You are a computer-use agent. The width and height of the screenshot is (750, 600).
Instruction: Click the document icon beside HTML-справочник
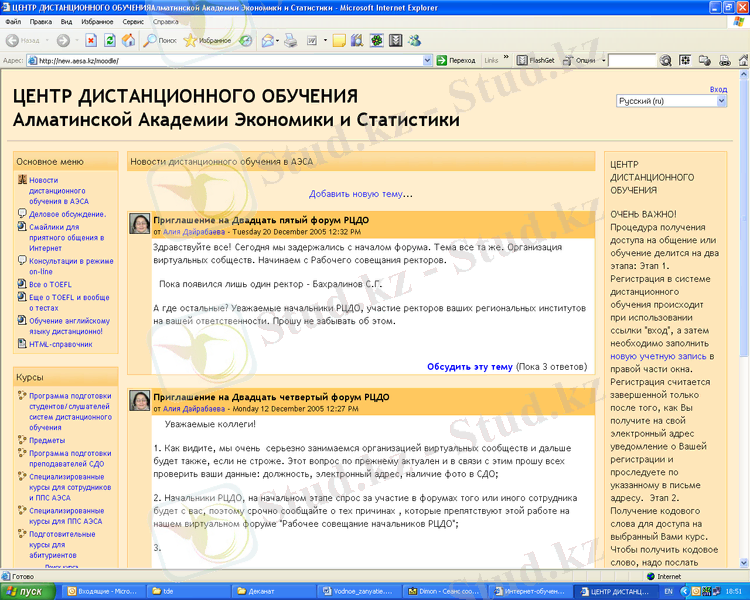[22, 343]
